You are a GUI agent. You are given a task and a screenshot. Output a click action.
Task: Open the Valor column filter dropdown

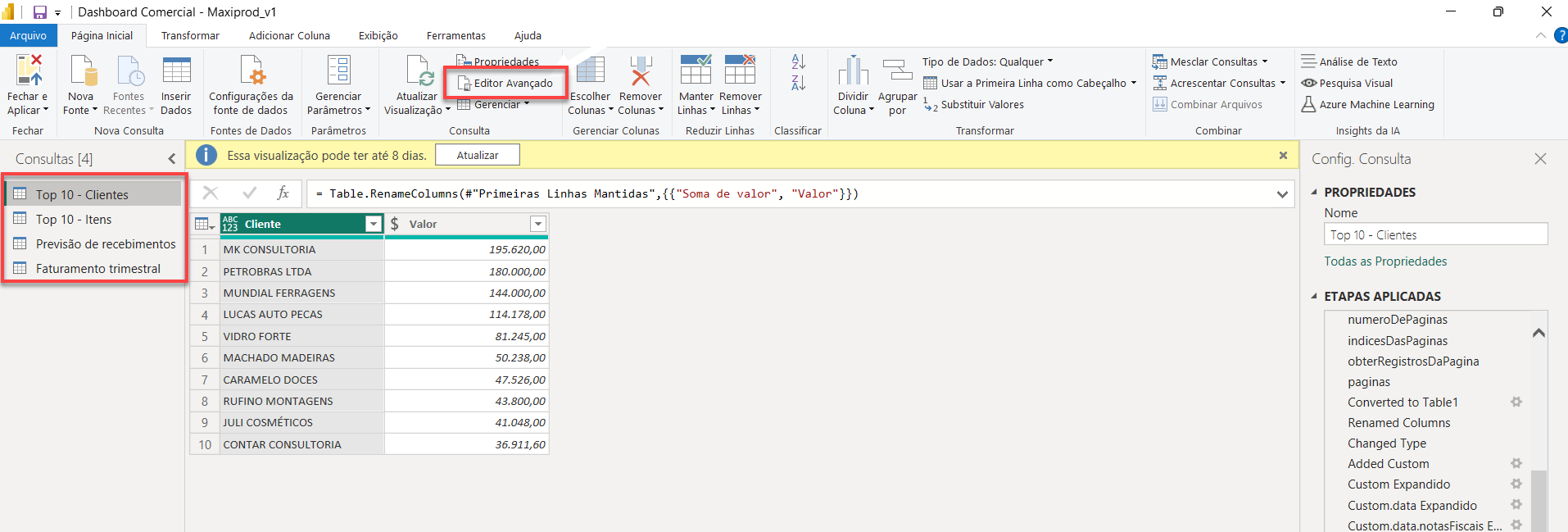[x=538, y=225]
